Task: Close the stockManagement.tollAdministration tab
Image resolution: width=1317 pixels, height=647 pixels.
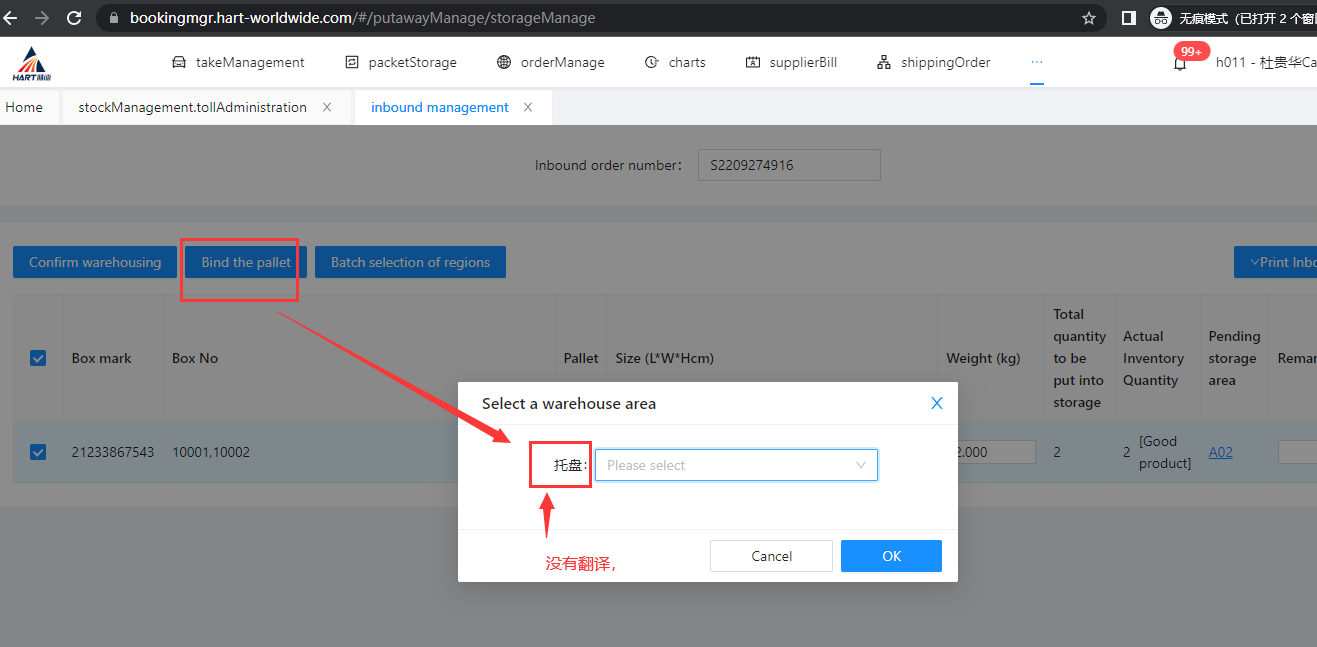Action: (x=327, y=107)
